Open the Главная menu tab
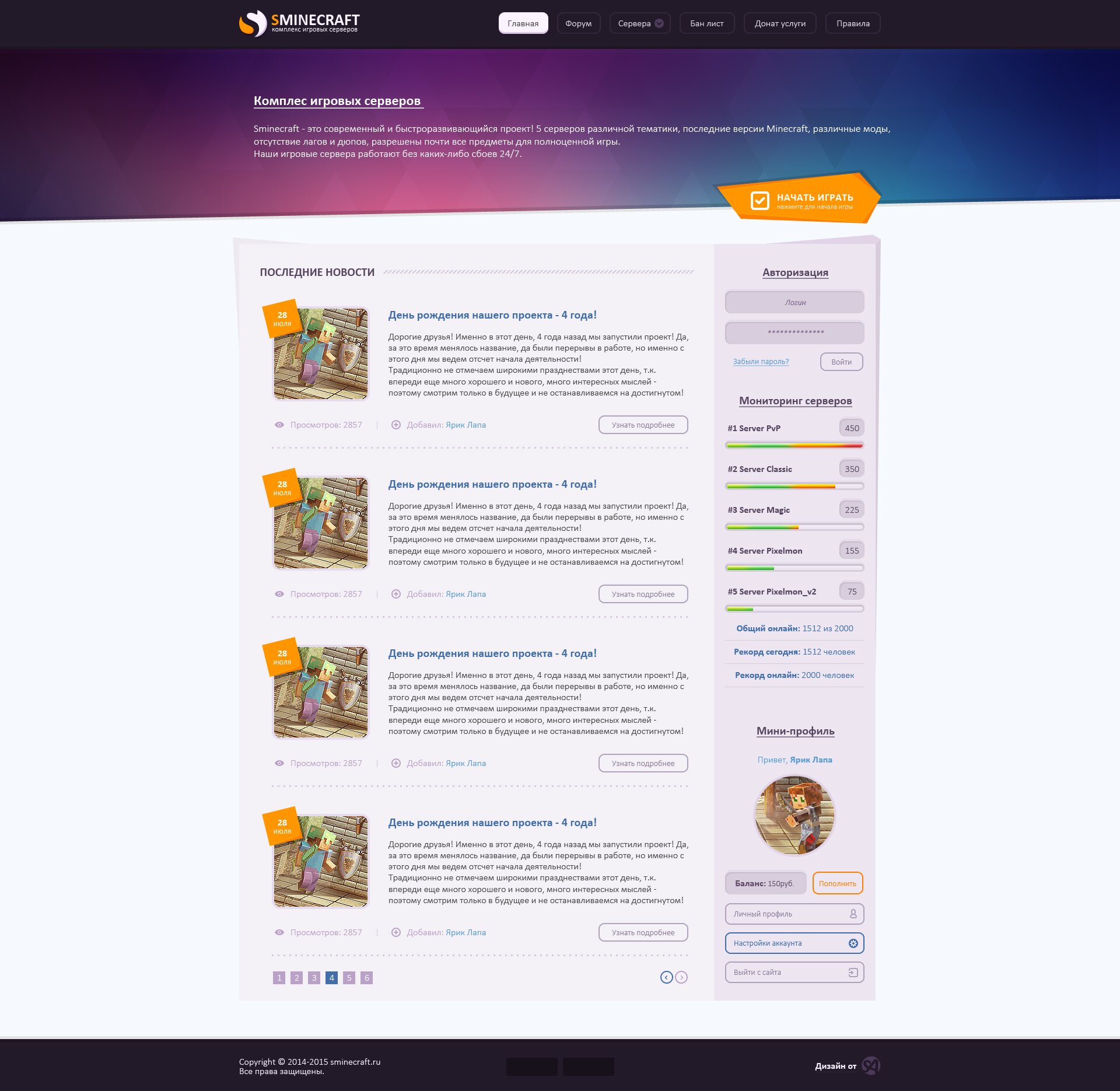 (523, 23)
